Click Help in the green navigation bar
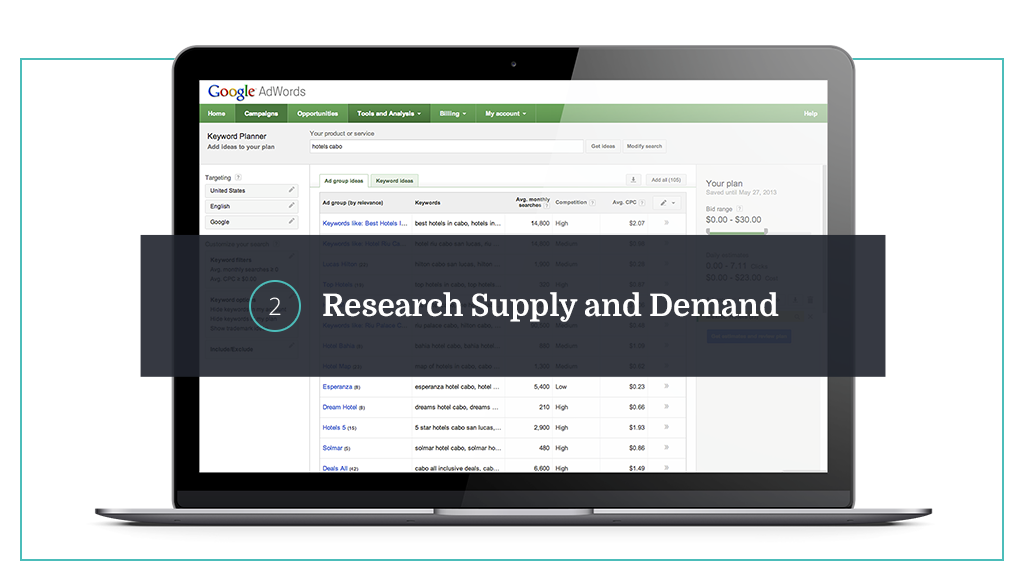 (810, 114)
